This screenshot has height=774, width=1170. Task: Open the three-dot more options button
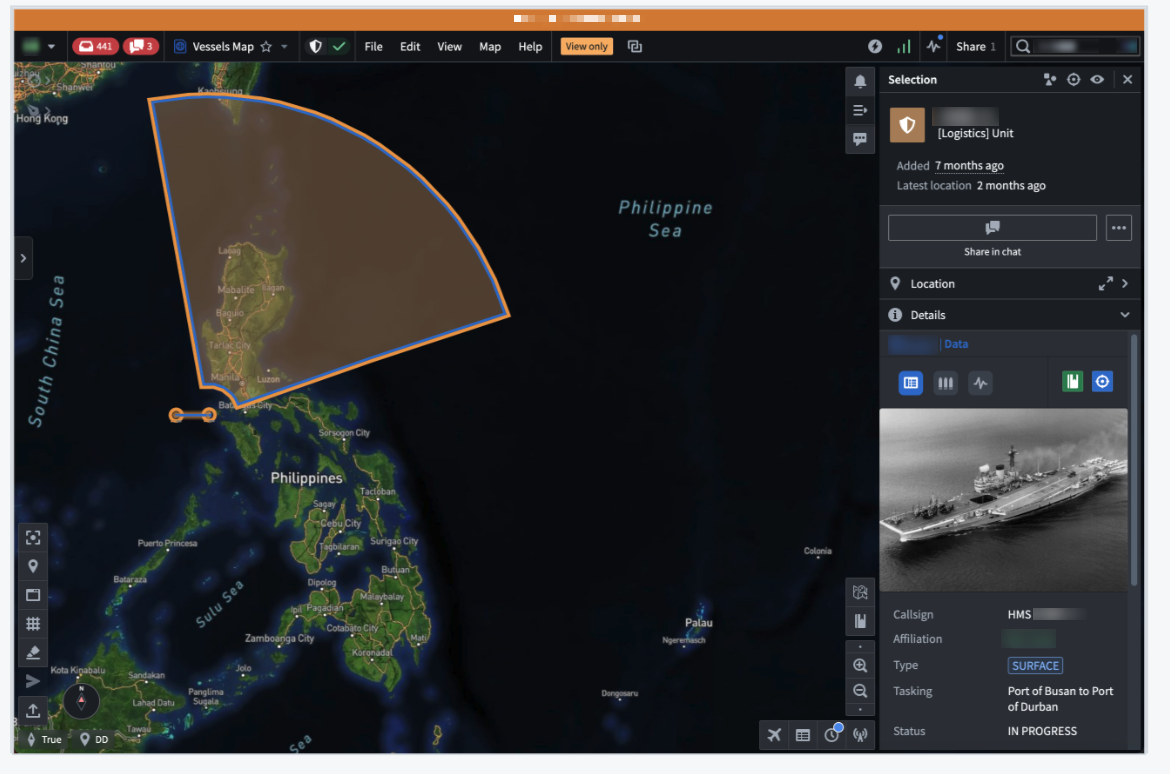[x=1119, y=228]
